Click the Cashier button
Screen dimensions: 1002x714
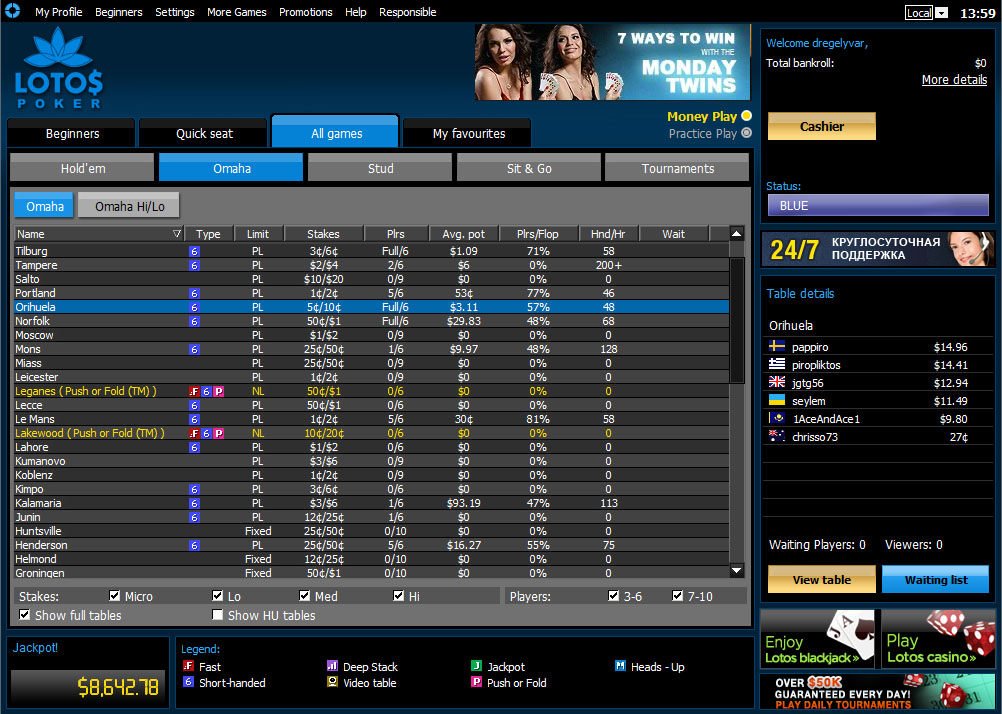pyautogui.click(x=821, y=126)
